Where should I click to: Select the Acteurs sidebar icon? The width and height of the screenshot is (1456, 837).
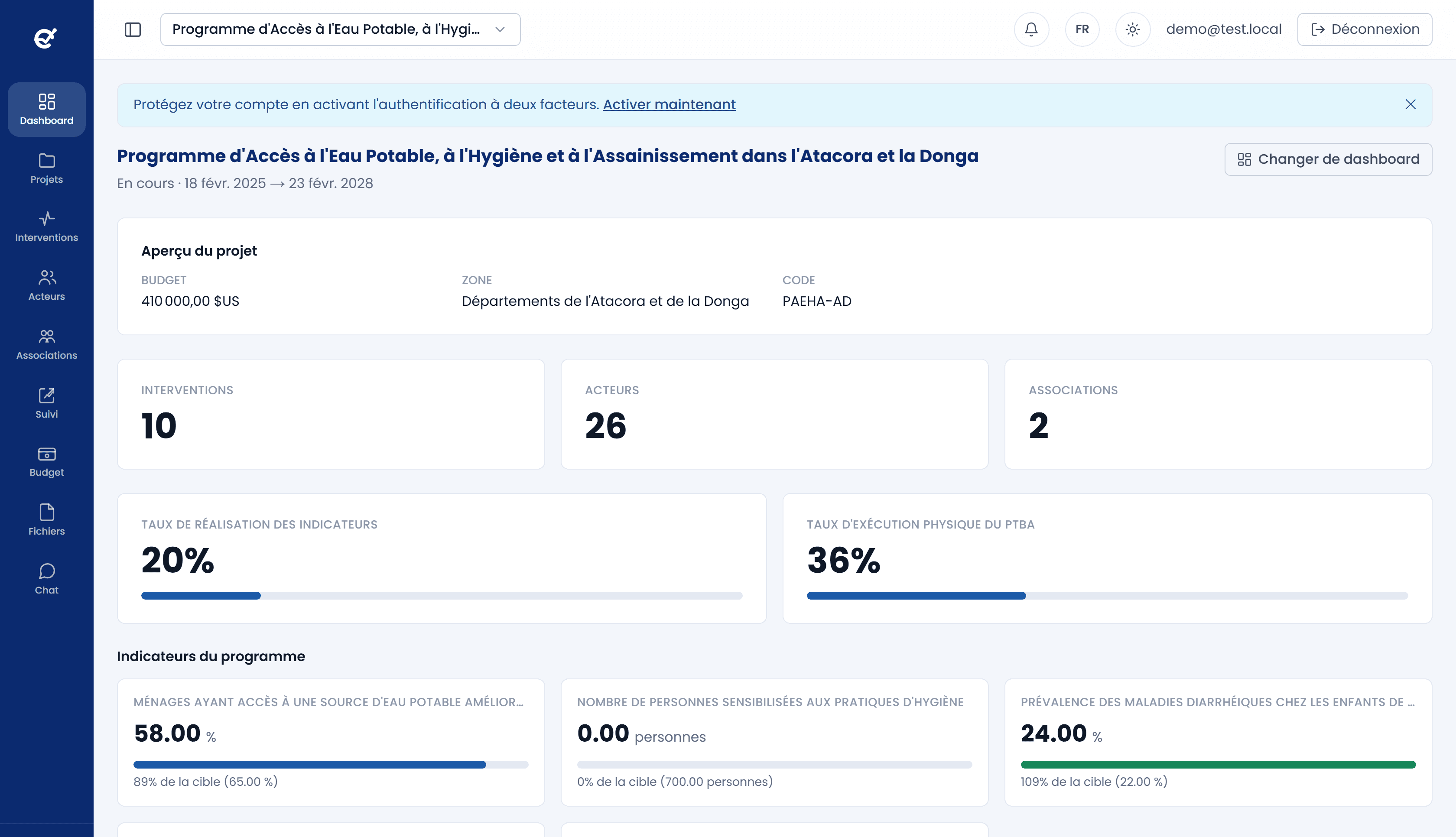click(46, 285)
